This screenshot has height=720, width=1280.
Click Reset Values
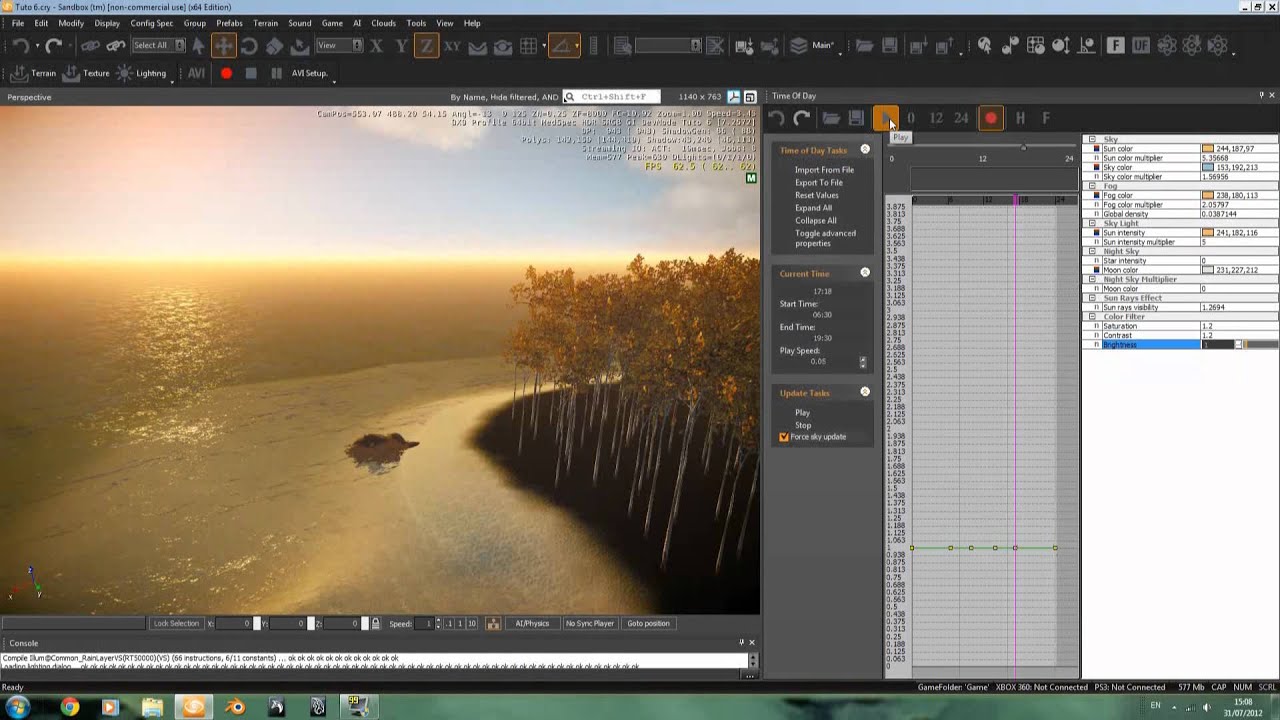(x=816, y=195)
